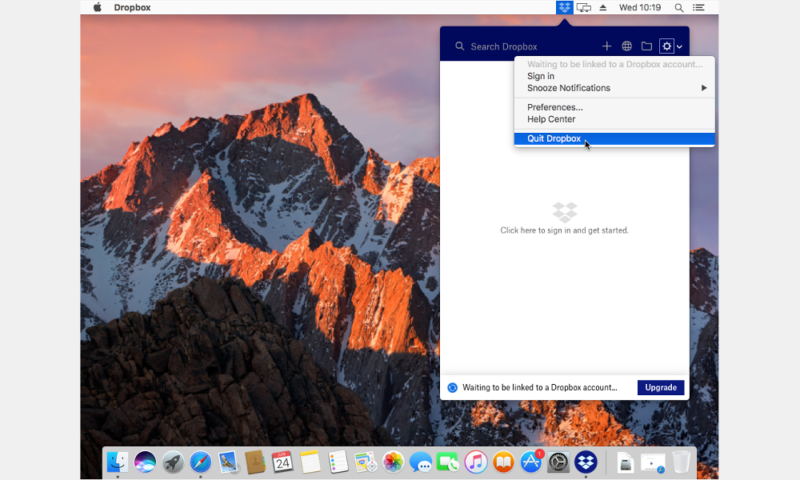Click the clock showing Wed 10:19
800x480 pixels.
pyautogui.click(x=640, y=8)
